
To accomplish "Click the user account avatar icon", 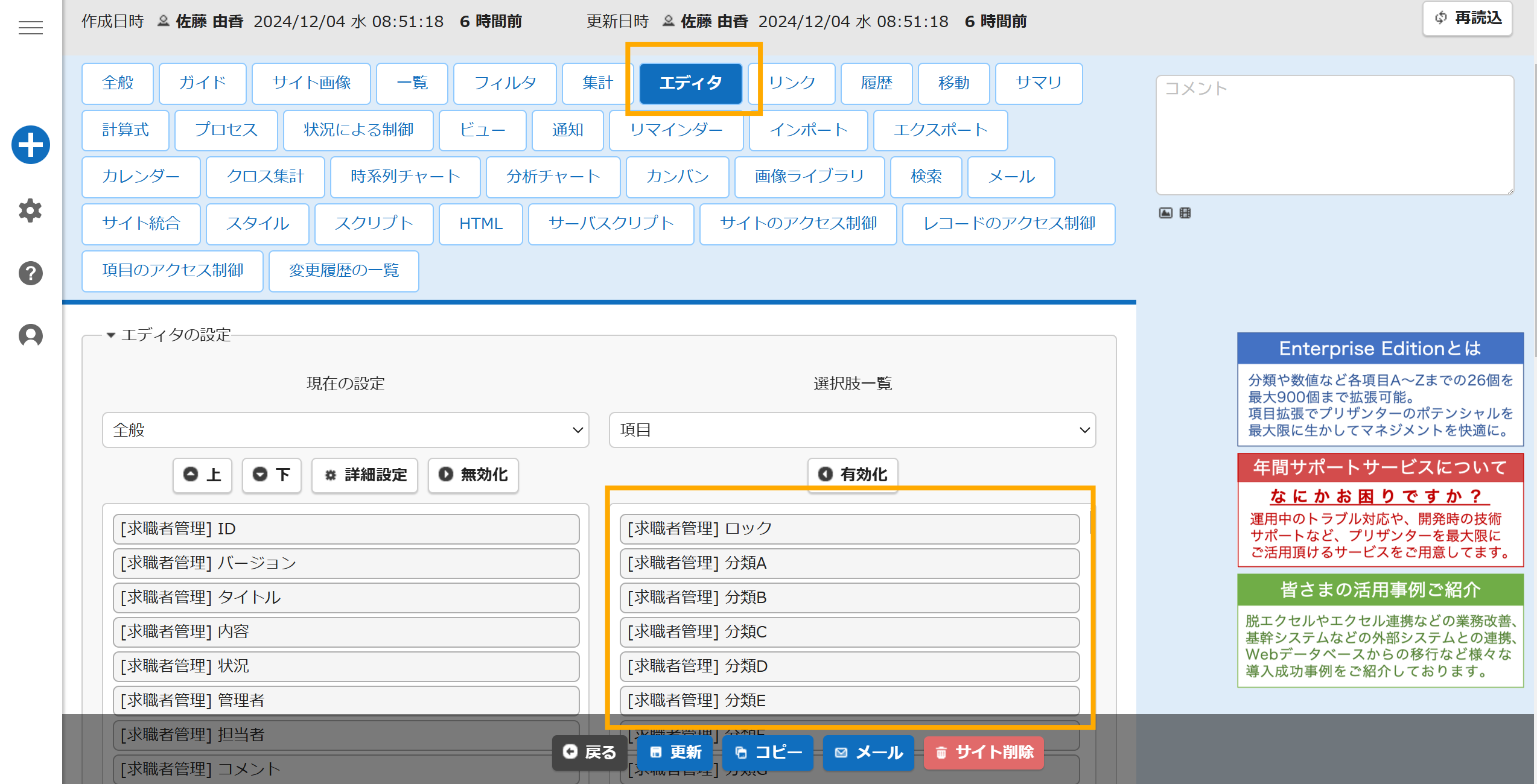I will [x=30, y=335].
